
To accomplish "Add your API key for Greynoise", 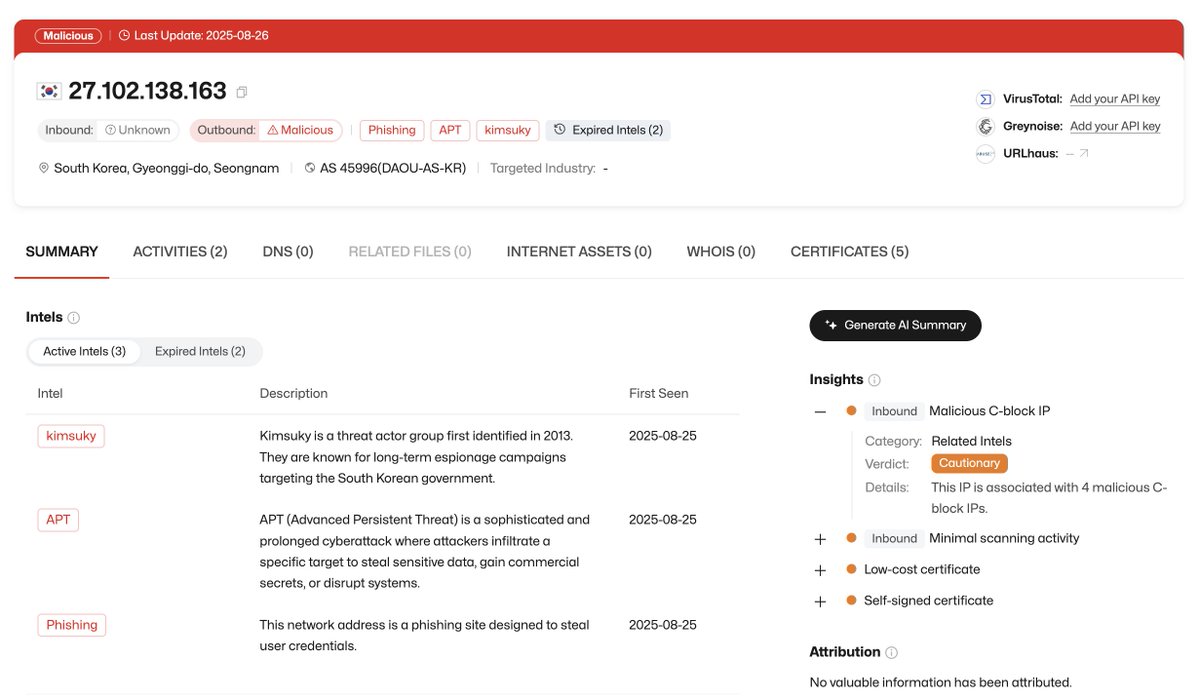I will click(1115, 126).
